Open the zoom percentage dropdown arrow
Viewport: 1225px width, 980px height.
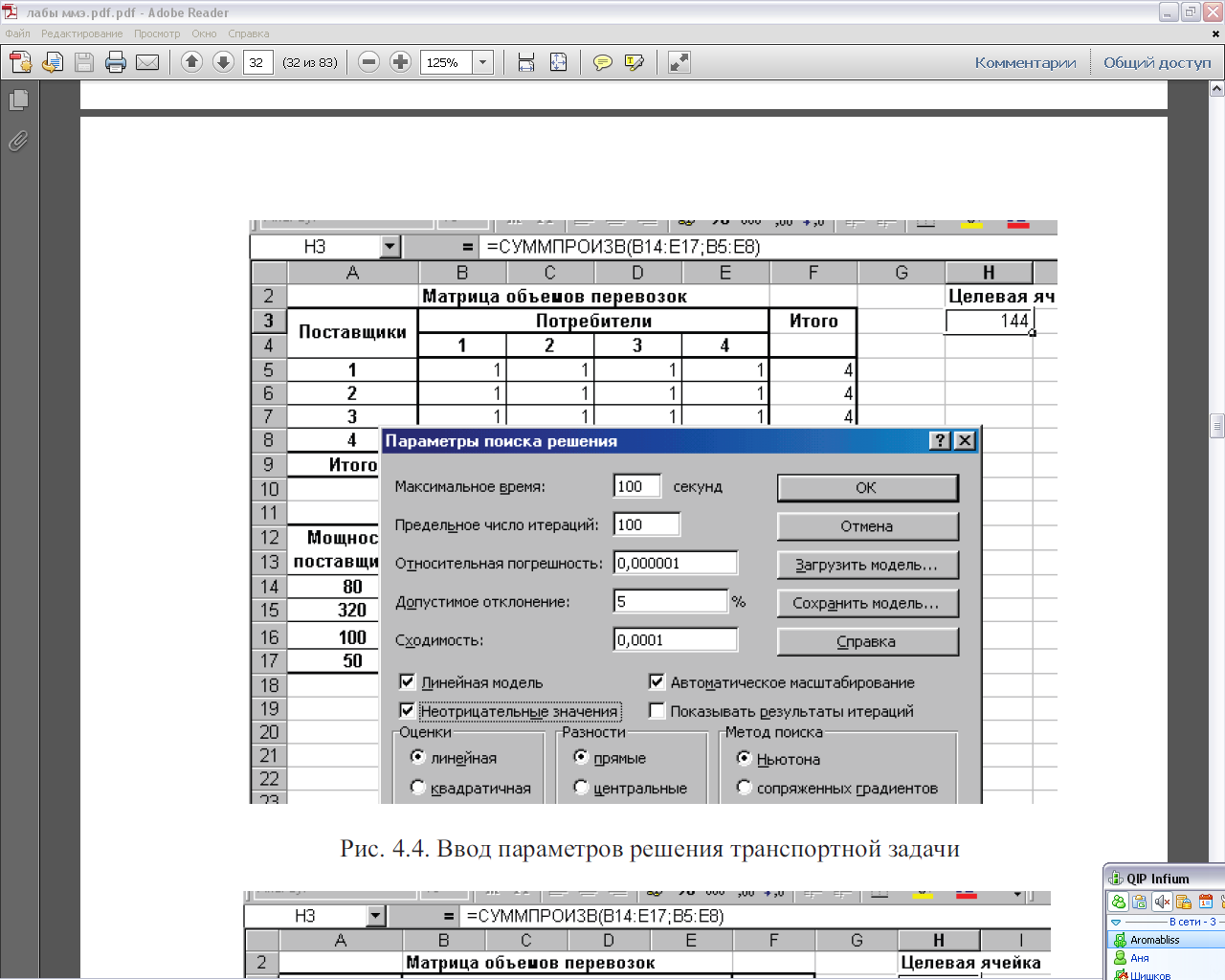(x=482, y=62)
